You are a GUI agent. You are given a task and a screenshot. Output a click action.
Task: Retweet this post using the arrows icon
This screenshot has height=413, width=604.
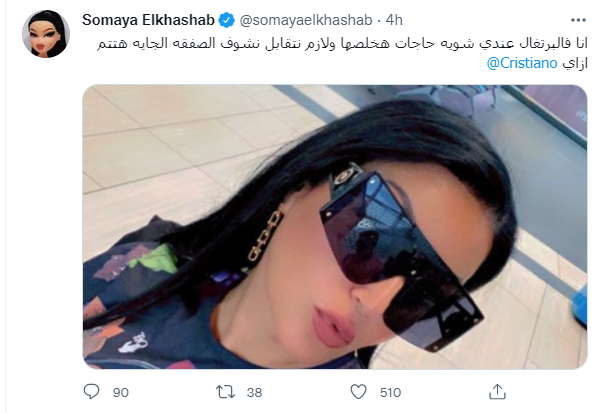pyautogui.click(x=225, y=392)
